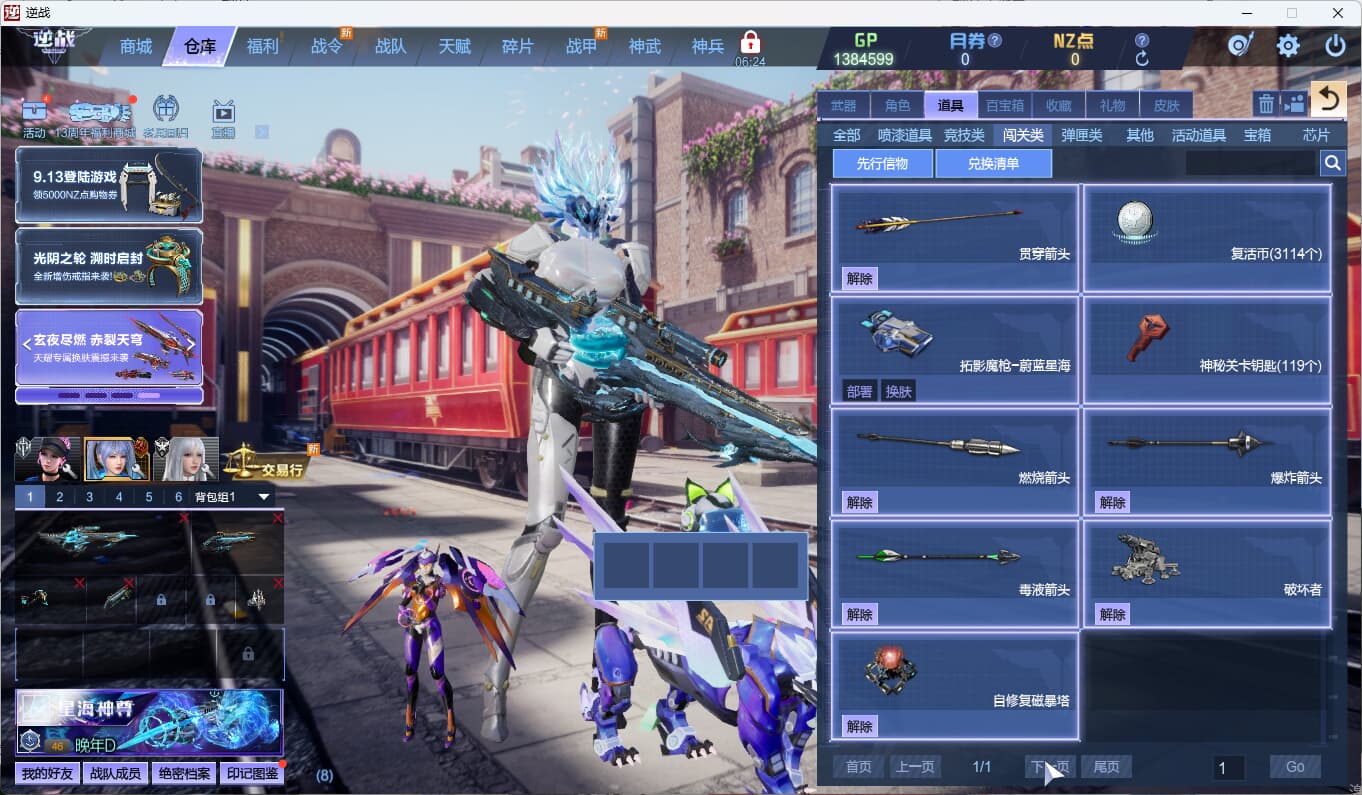Click the yellow back arrow icon

(x=1328, y=99)
